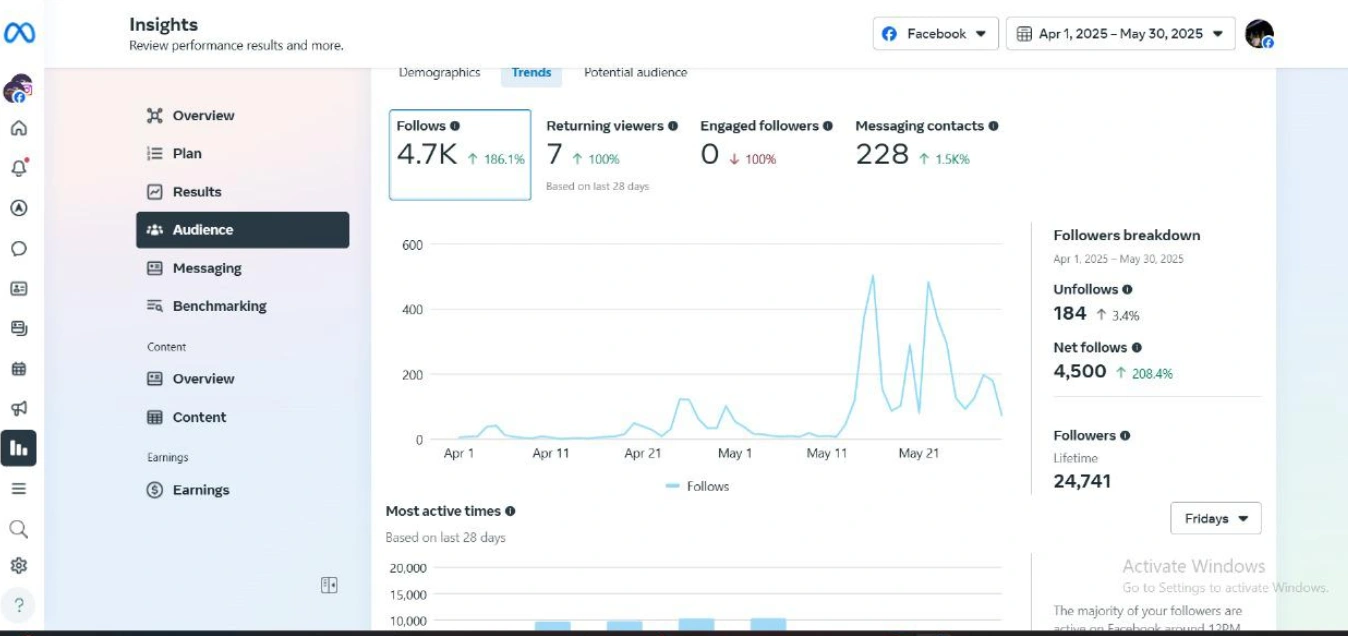Collapse the sidebar navigation panel

pos(329,585)
